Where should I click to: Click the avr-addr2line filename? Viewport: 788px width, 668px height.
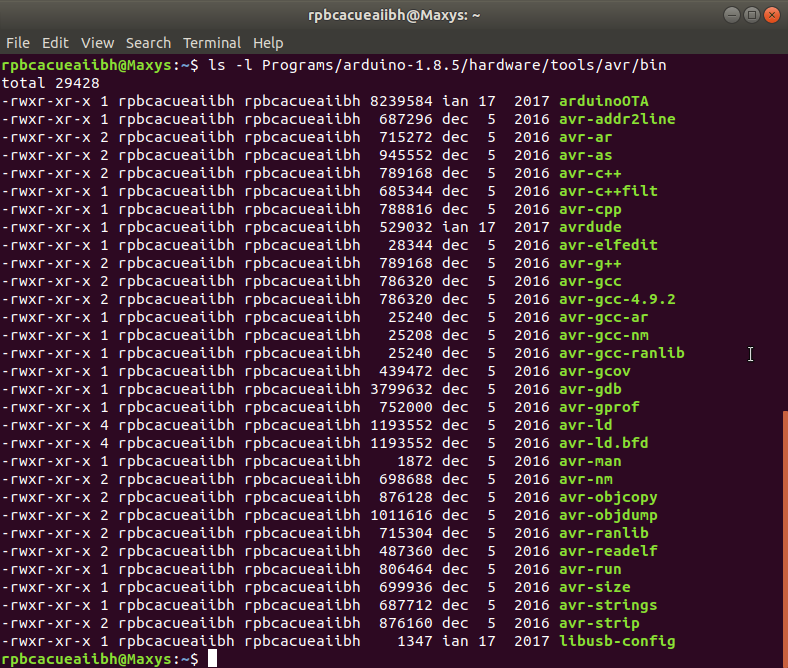click(x=617, y=119)
